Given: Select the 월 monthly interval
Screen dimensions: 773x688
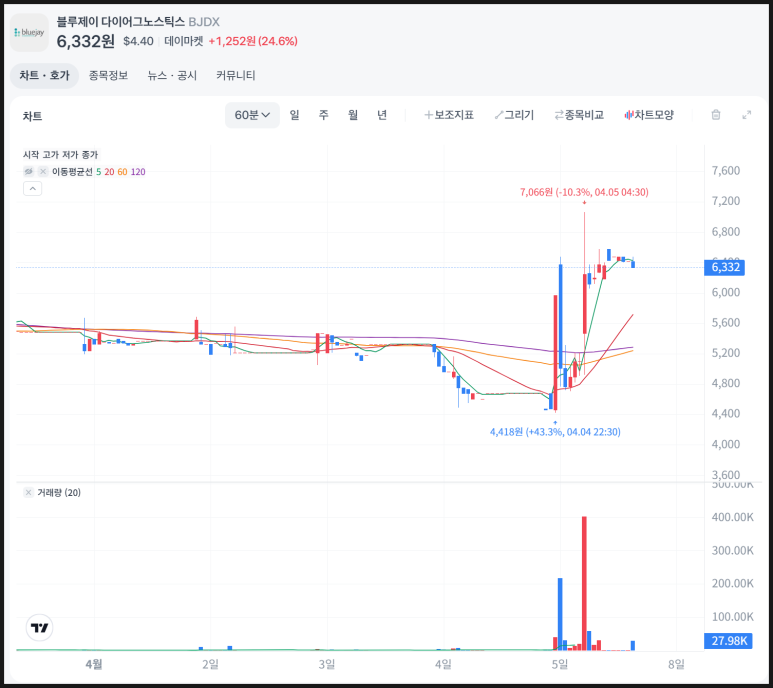Looking at the screenshot, I should 352,115.
